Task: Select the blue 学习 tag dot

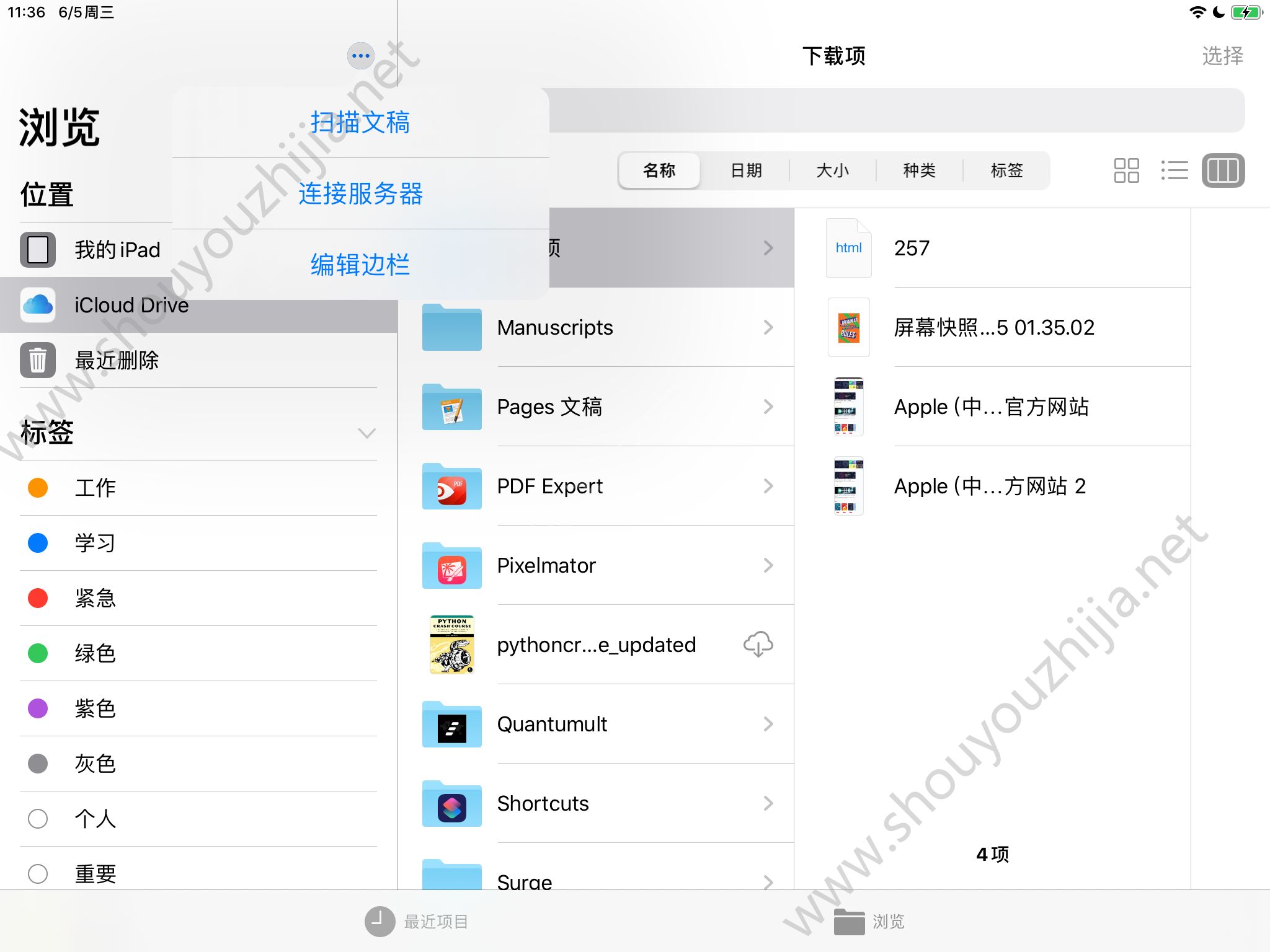Action: pyautogui.click(x=38, y=543)
